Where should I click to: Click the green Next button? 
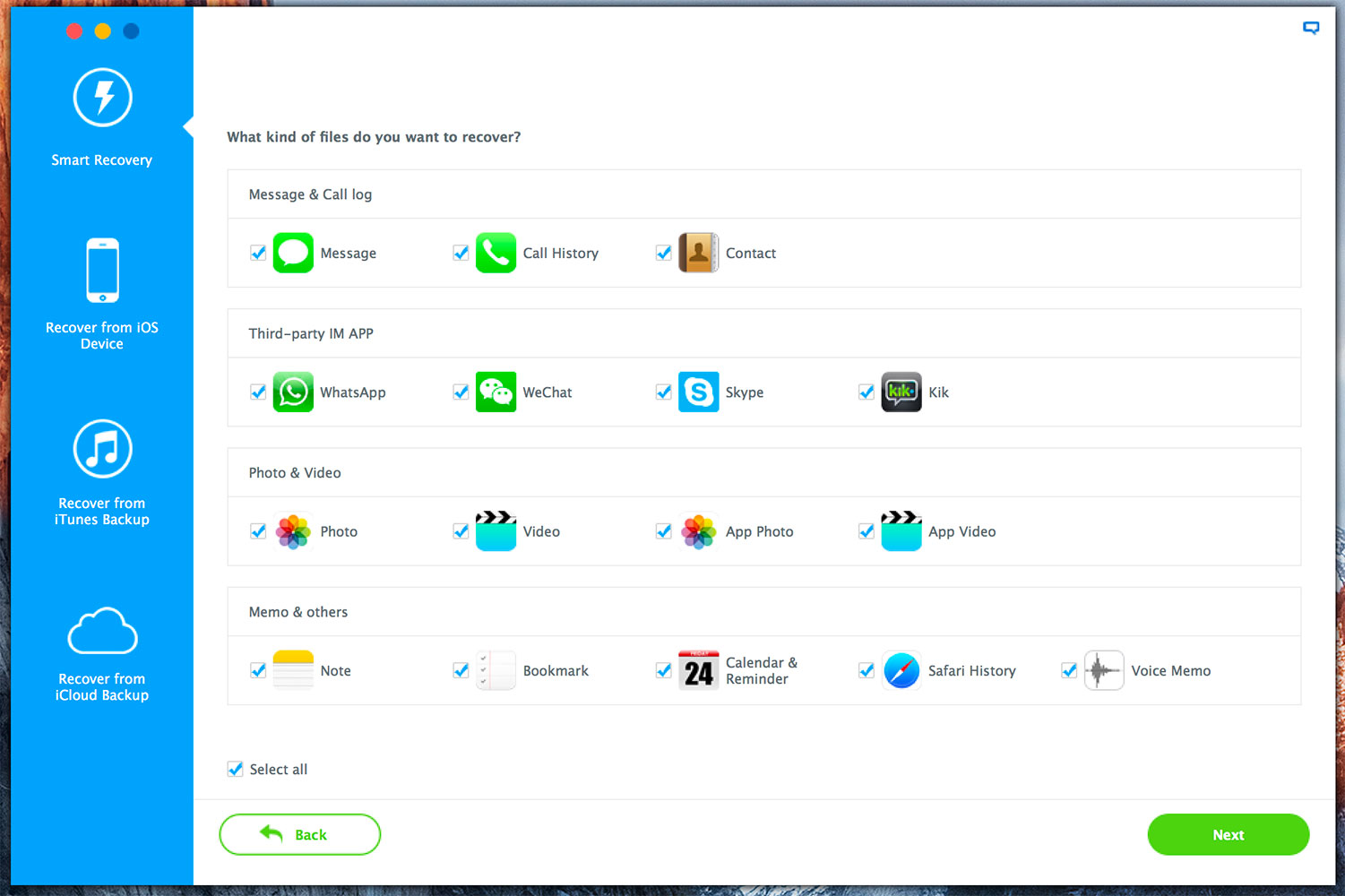1228,834
